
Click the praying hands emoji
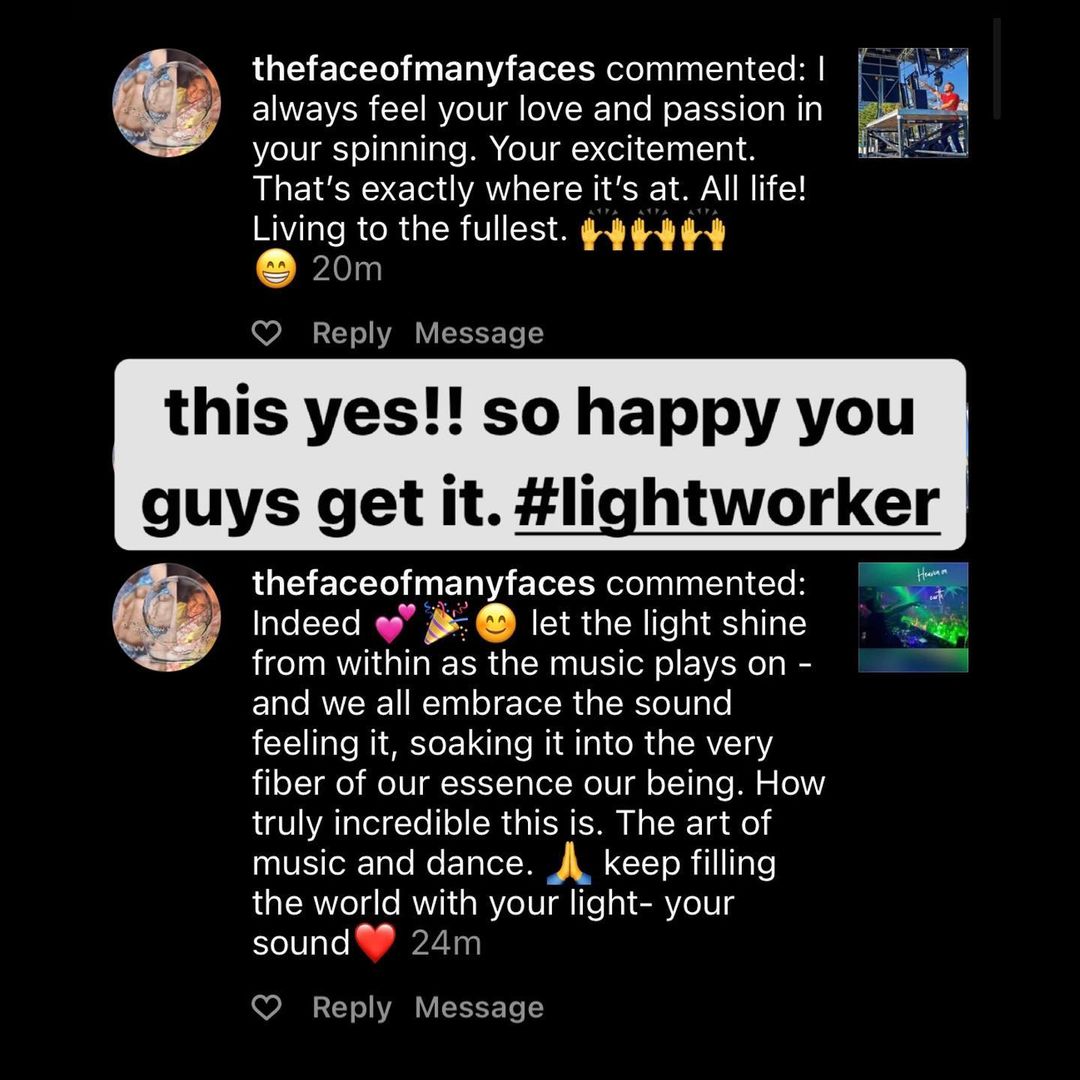pos(568,864)
